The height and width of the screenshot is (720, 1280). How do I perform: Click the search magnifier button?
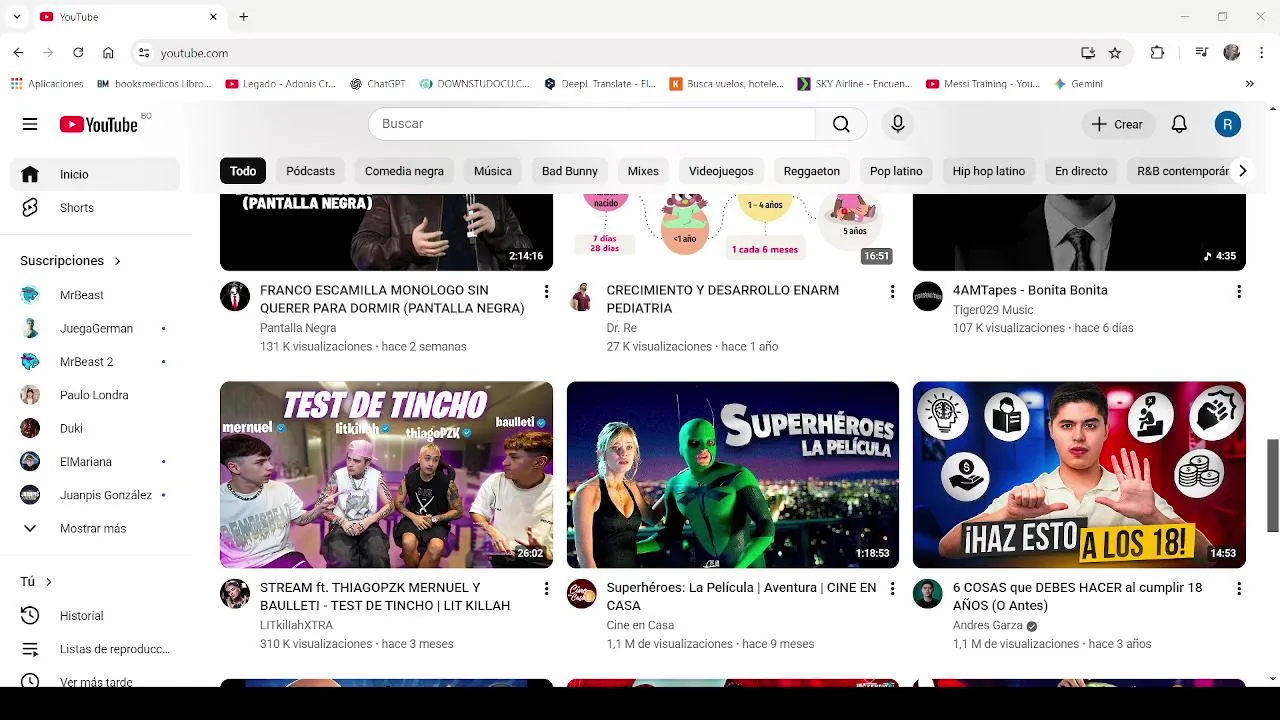tap(841, 124)
